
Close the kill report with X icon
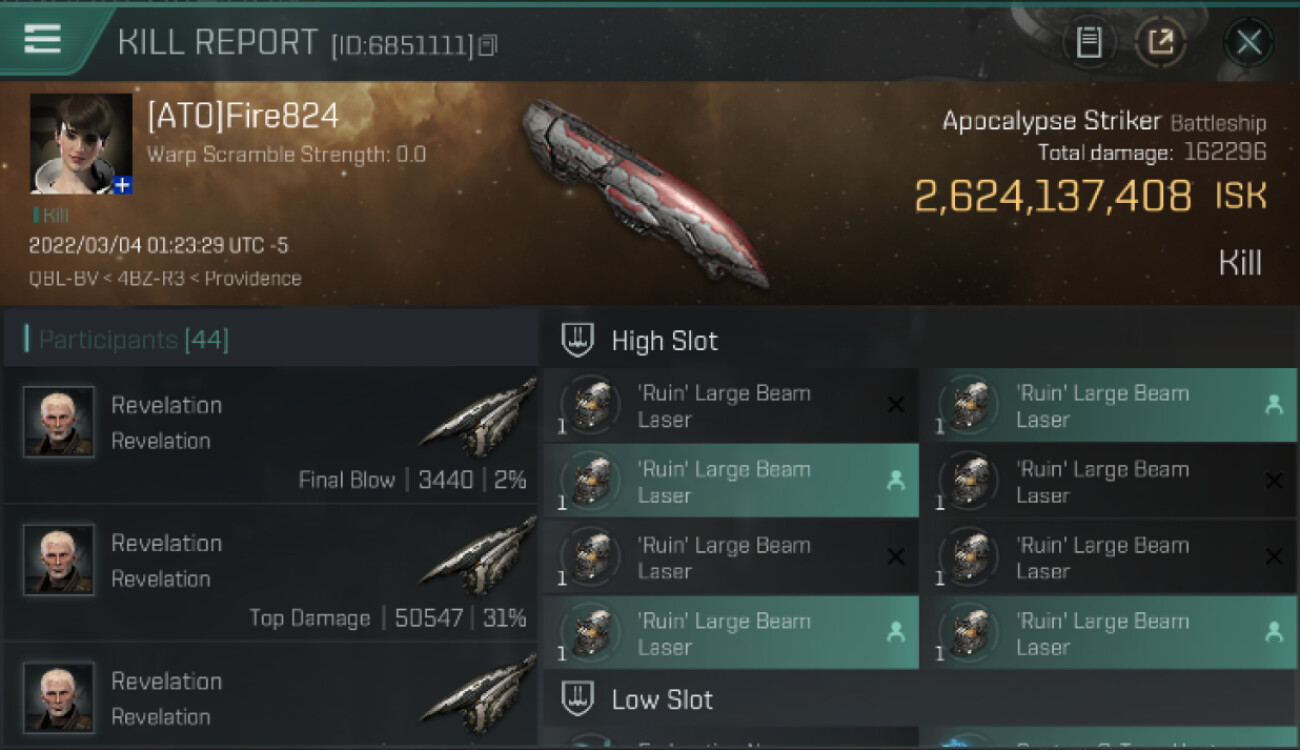tap(1248, 42)
